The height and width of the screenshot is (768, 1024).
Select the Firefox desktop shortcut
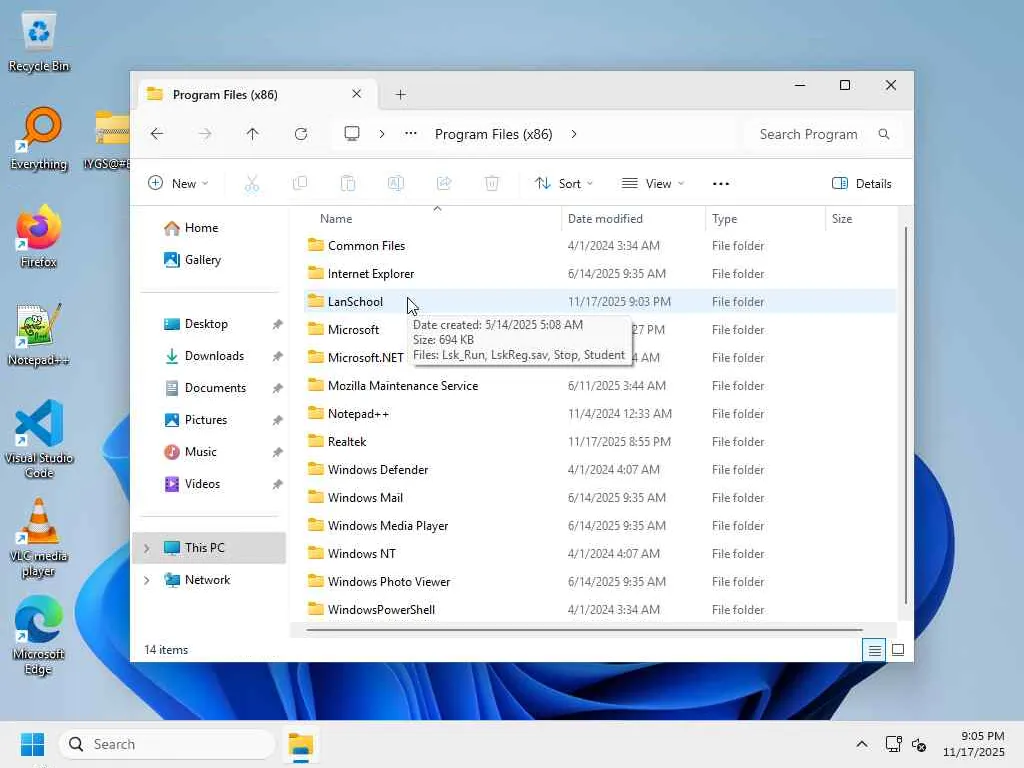coord(39,236)
